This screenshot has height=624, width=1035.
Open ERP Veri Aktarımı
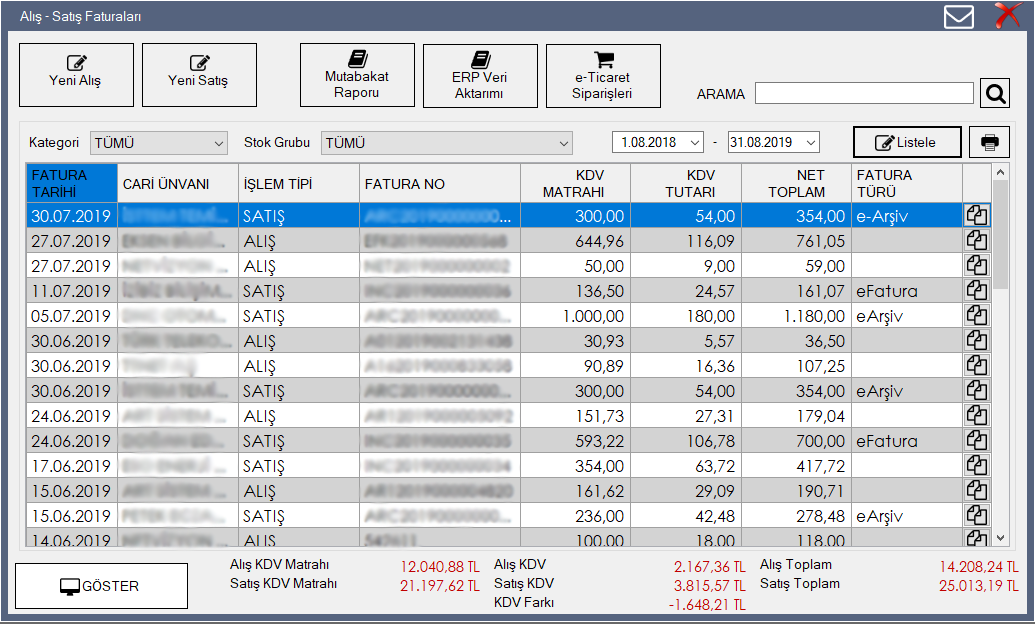(x=480, y=76)
